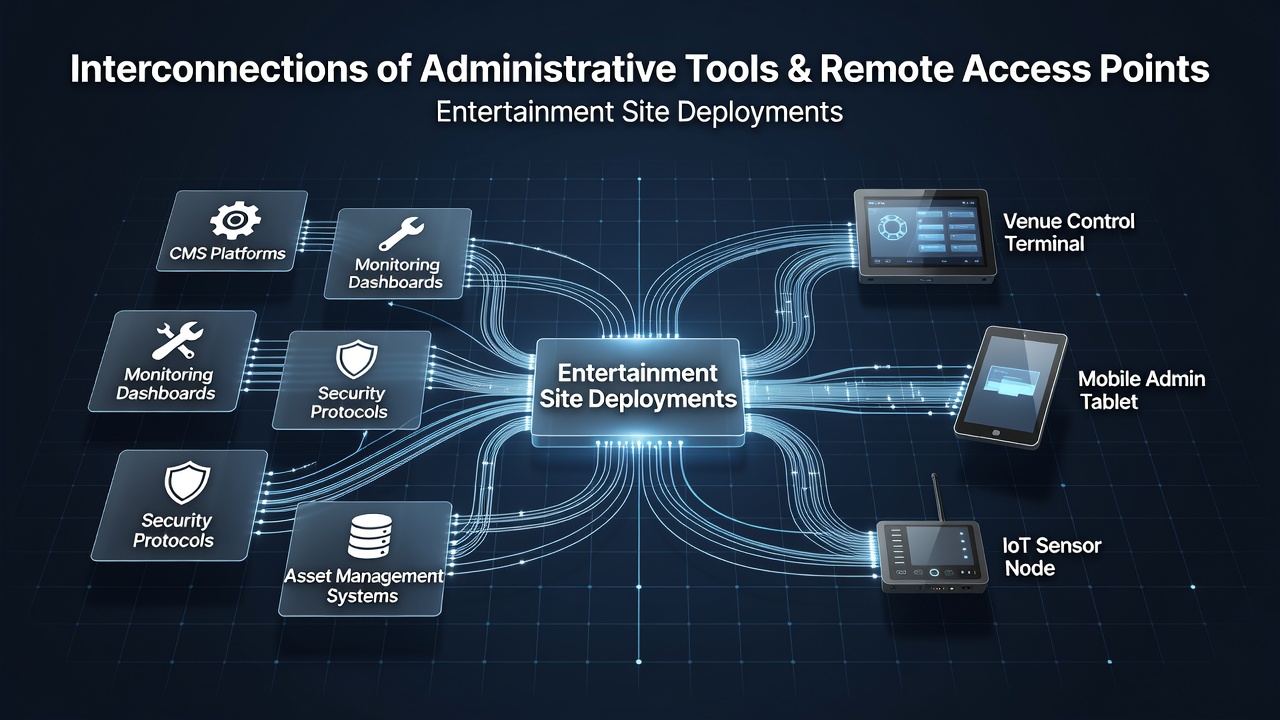Click the shield icon above Security Protocols near center
The width and height of the screenshot is (1280, 720).
(356, 361)
